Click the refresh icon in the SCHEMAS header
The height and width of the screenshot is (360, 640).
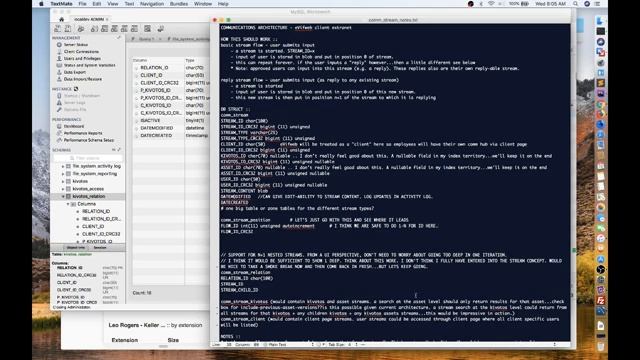[114, 150]
